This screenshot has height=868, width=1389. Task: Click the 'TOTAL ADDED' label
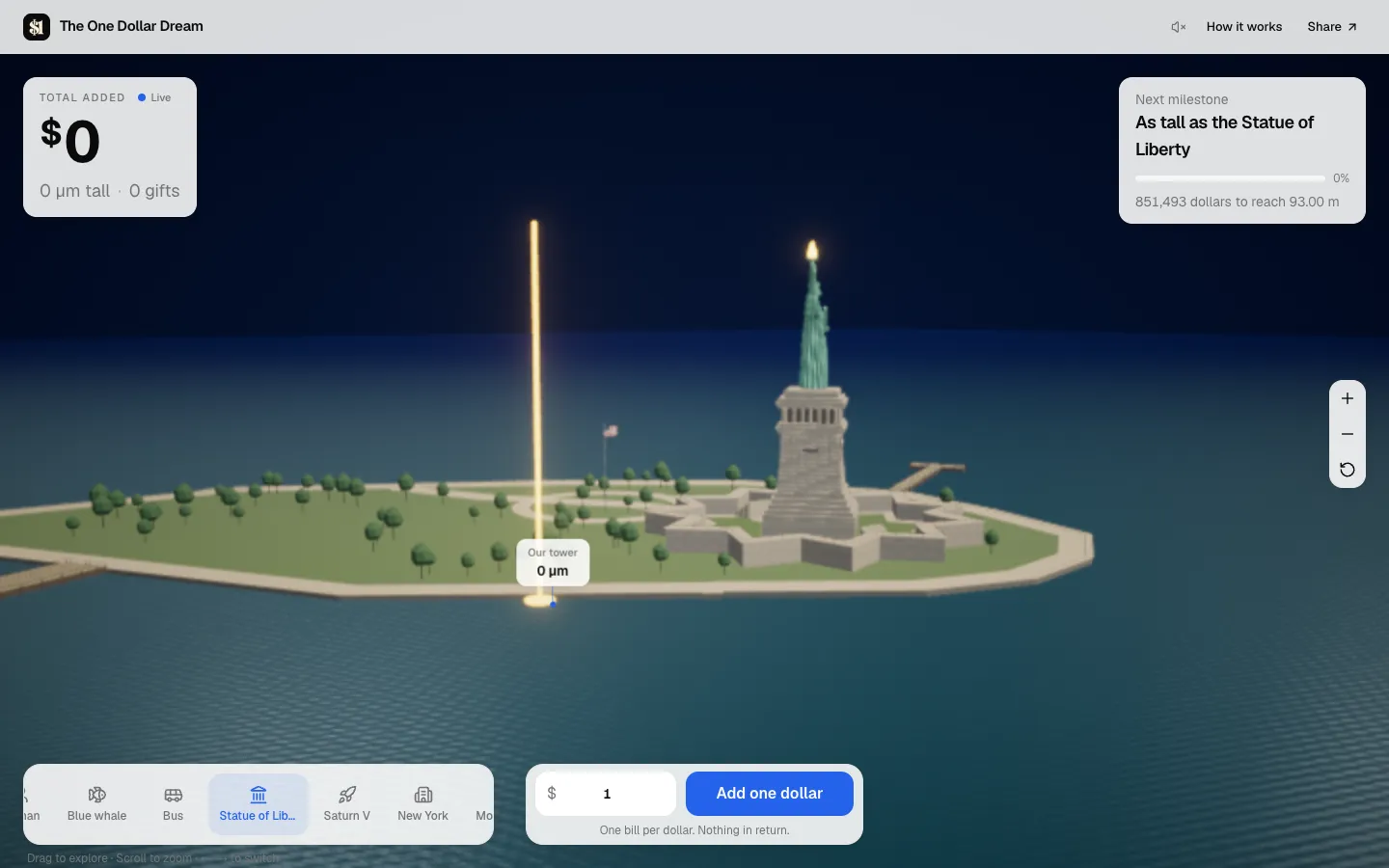(x=82, y=97)
